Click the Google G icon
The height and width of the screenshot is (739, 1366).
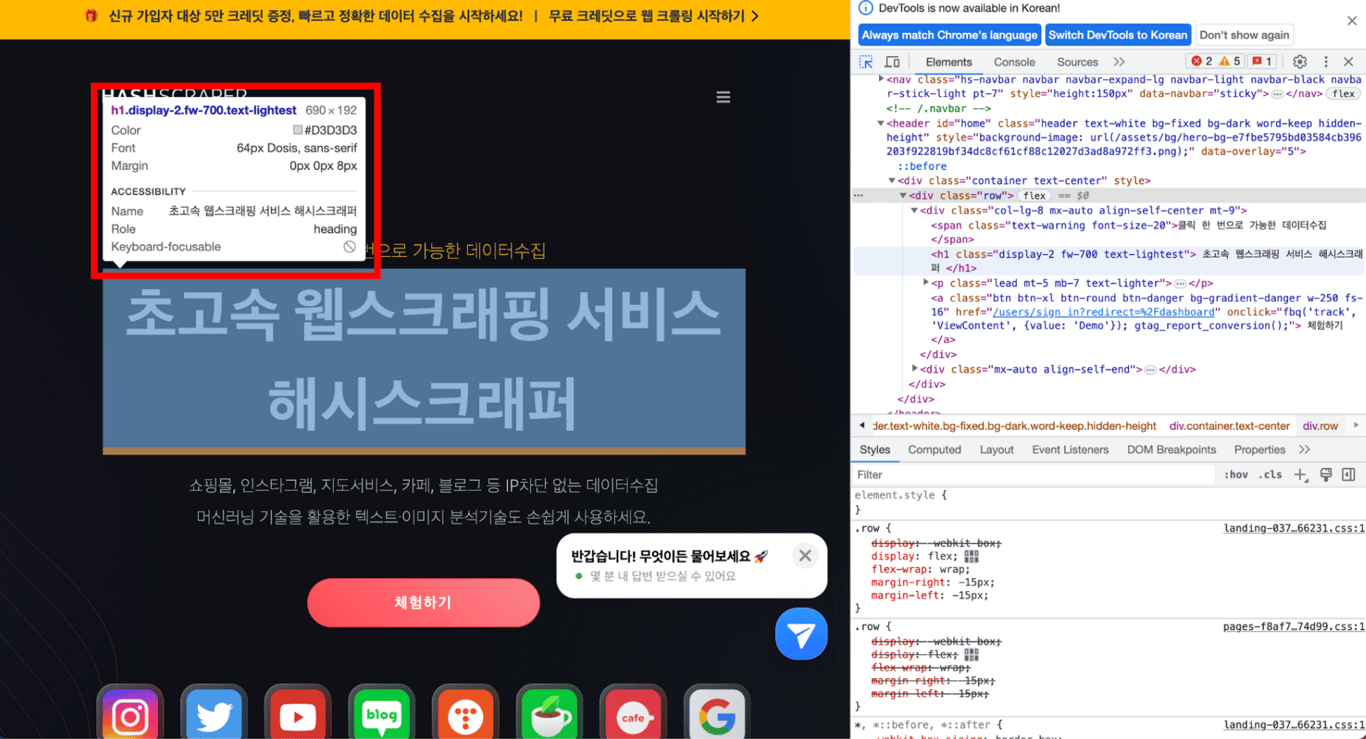coord(717,716)
